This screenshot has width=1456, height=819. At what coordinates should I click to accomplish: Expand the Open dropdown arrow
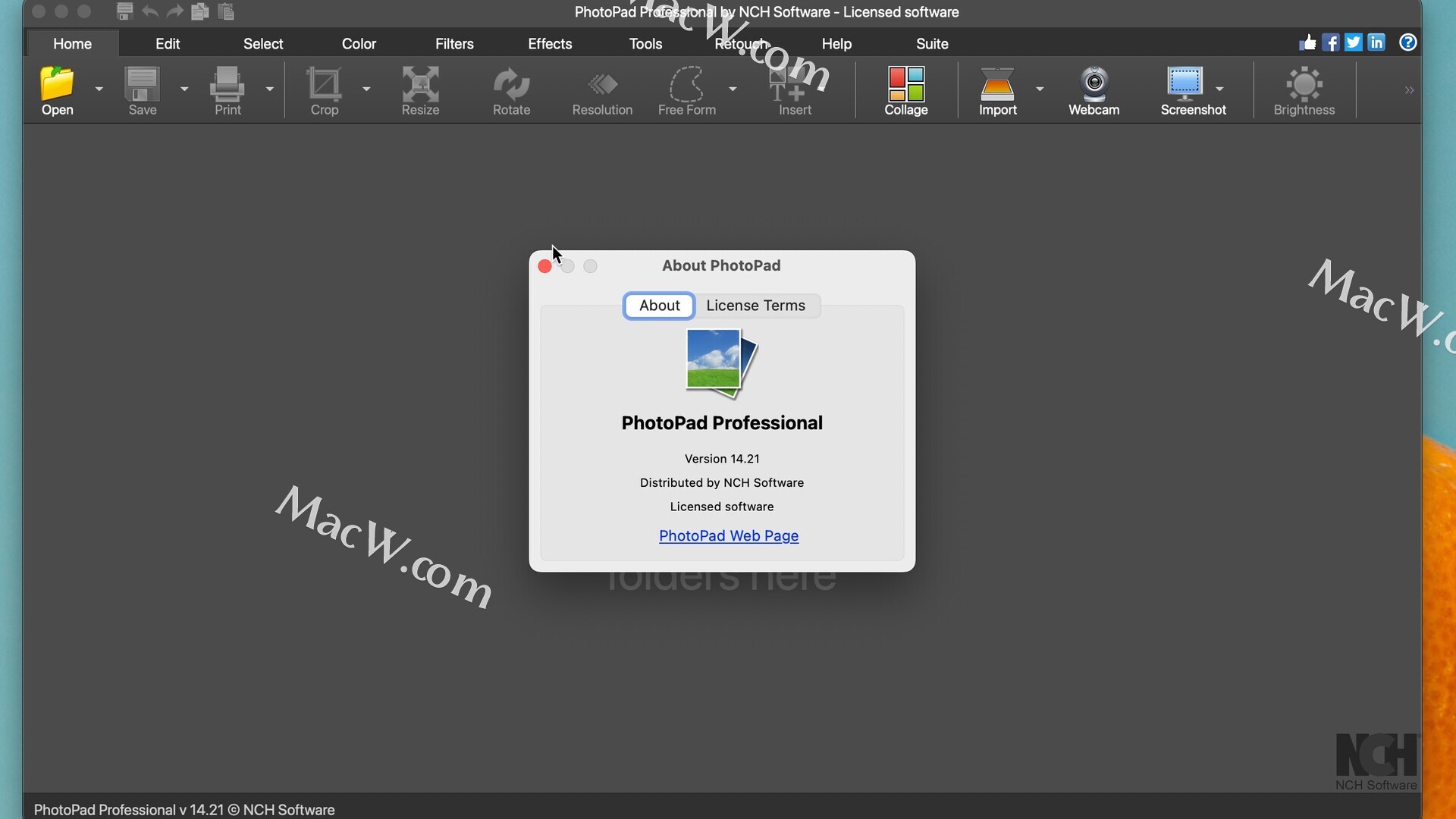click(x=99, y=89)
